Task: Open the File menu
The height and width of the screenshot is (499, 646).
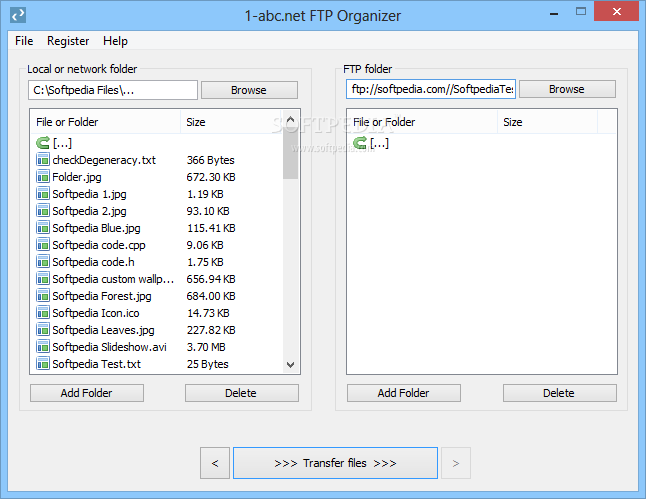Action: (x=24, y=41)
